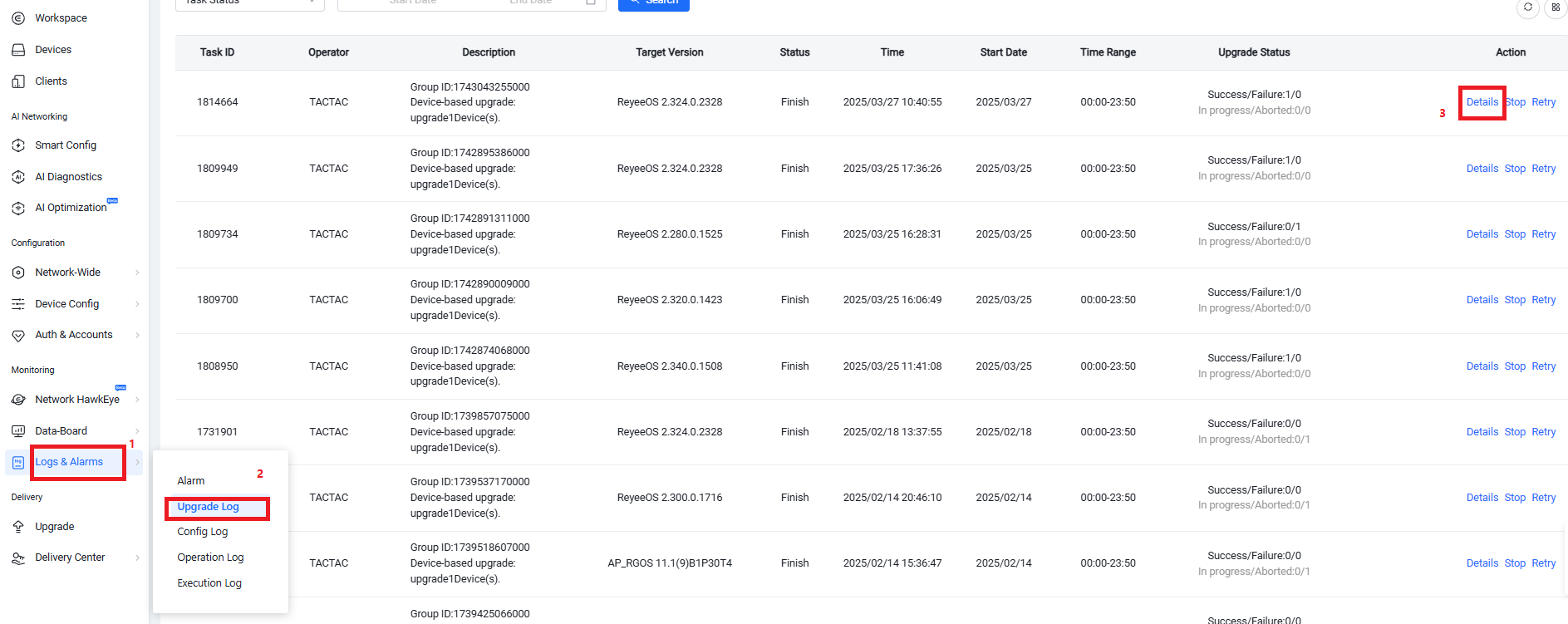Click the Task ID column header
Image resolution: width=1568 pixels, height=624 pixels.
tap(217, 52)
